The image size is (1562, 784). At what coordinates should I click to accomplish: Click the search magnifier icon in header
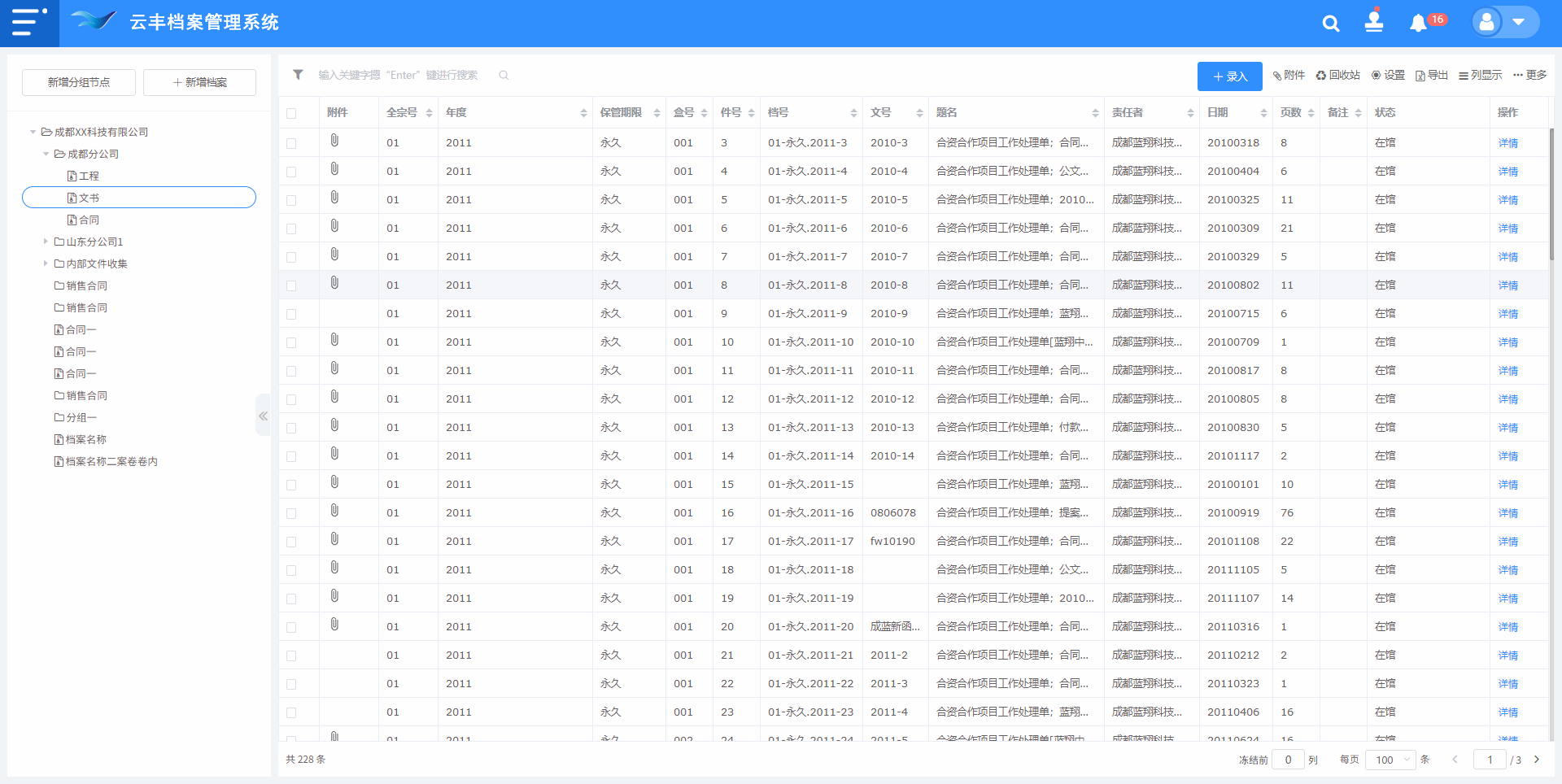[1331, 24]
